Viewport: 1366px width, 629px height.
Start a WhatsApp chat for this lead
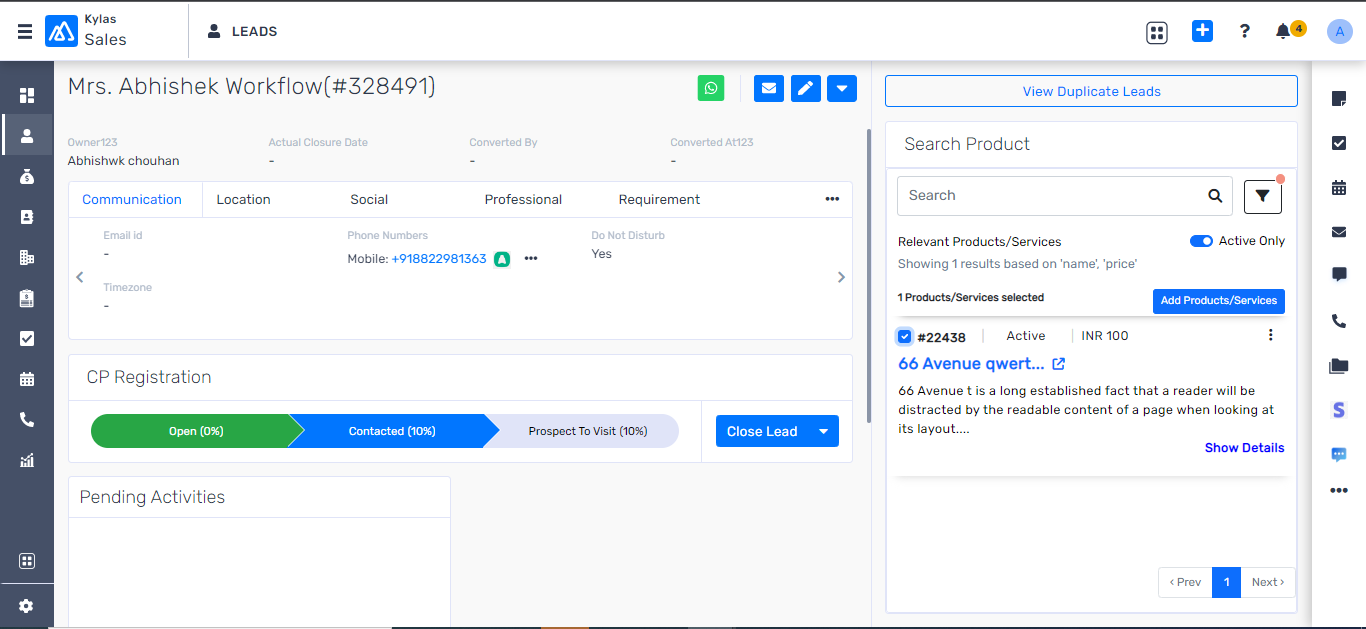[x=710, y=88]
